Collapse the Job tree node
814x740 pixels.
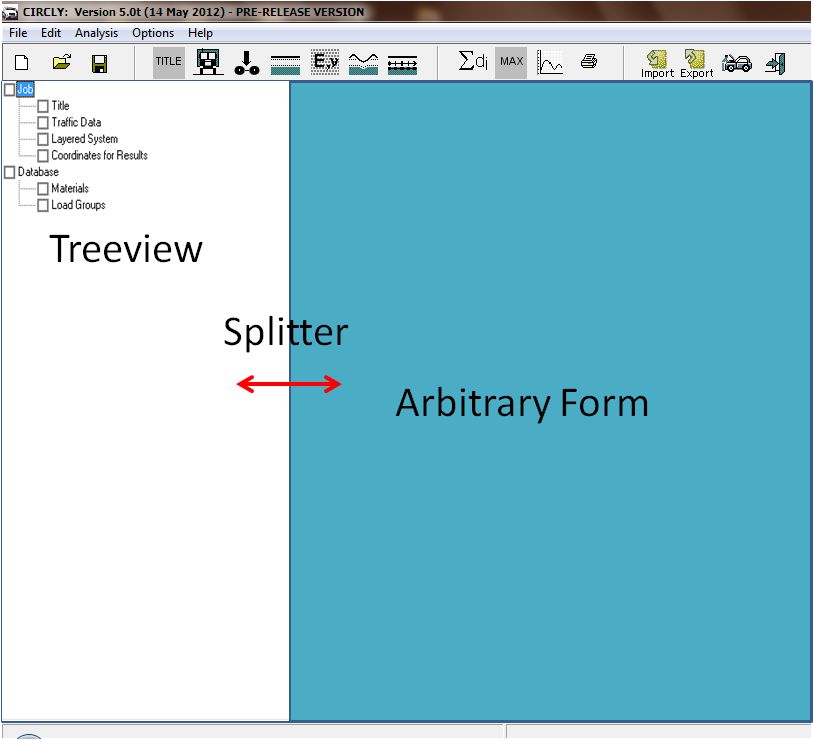[24, 89]
